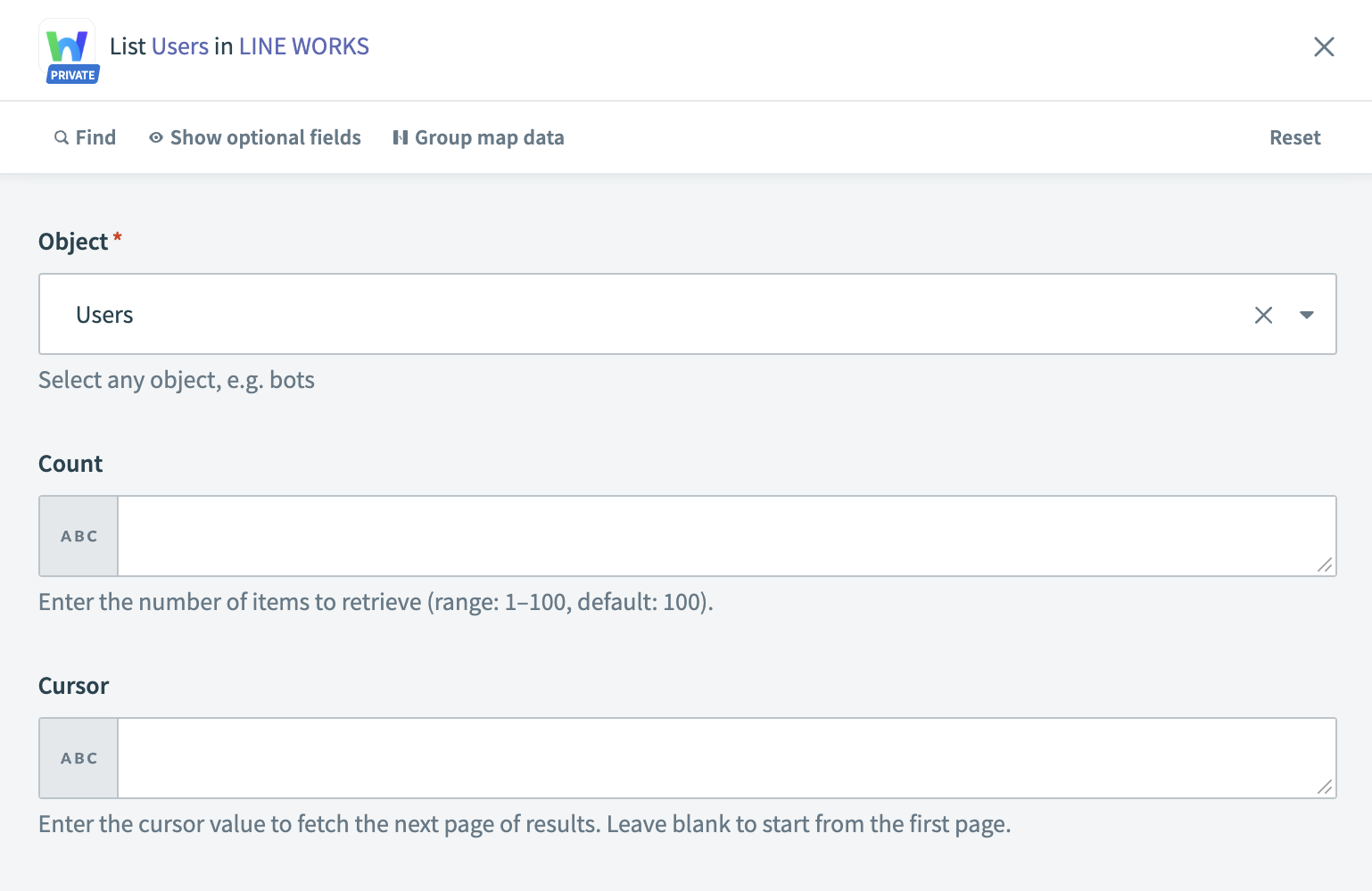Click the ABC type icon on the Count field
1372x891 pixels.
78,535
